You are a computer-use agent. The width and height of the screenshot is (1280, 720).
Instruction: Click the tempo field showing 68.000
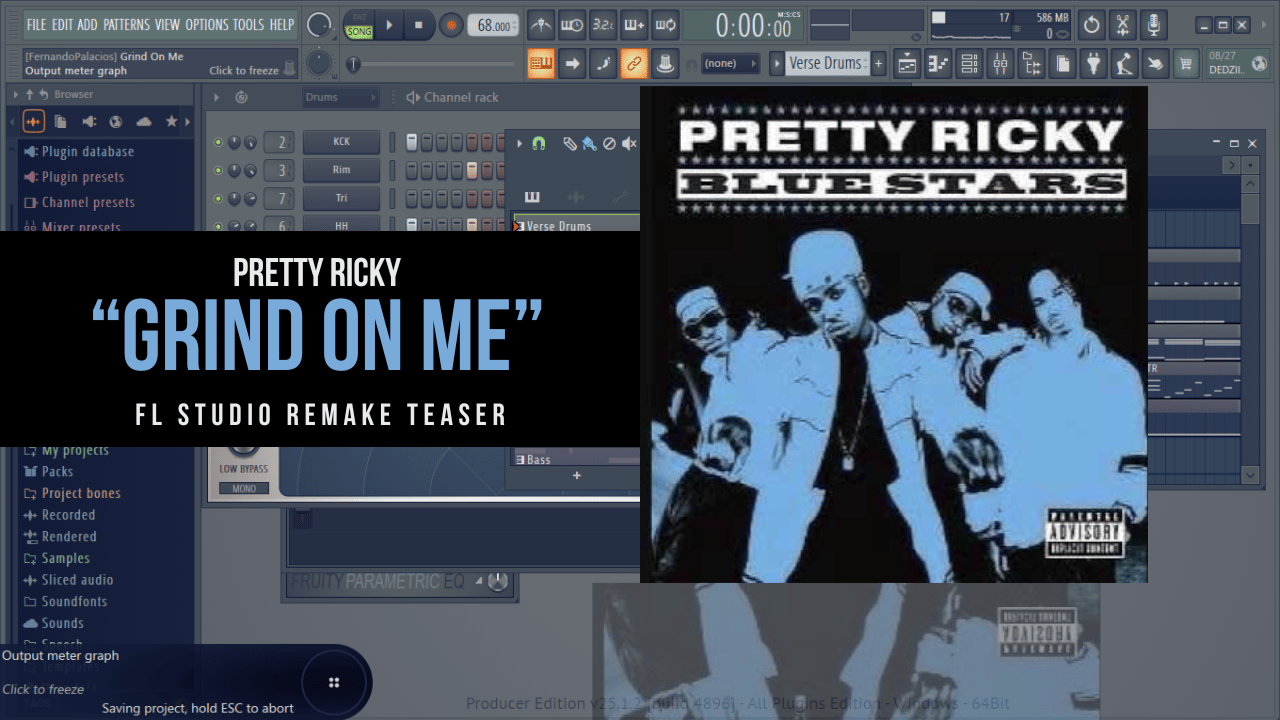click(x=493, y=26)
